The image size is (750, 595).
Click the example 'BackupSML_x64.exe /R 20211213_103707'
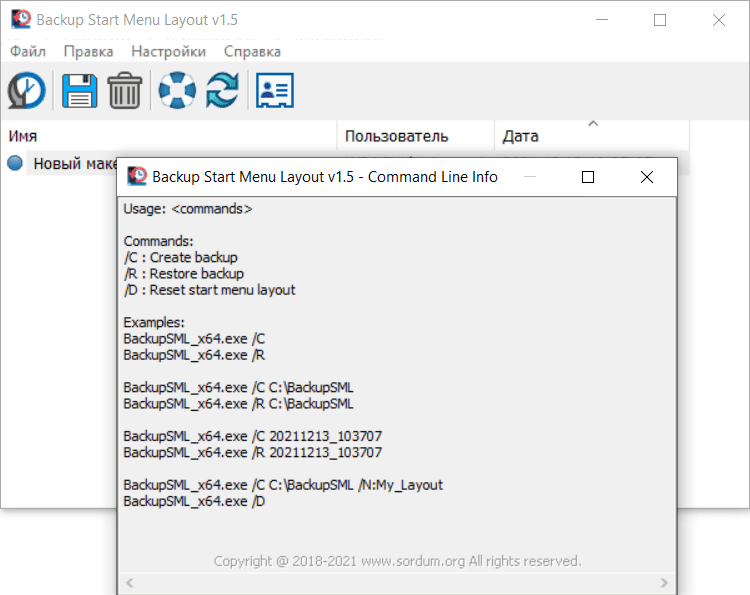click(x=253, y=452)
